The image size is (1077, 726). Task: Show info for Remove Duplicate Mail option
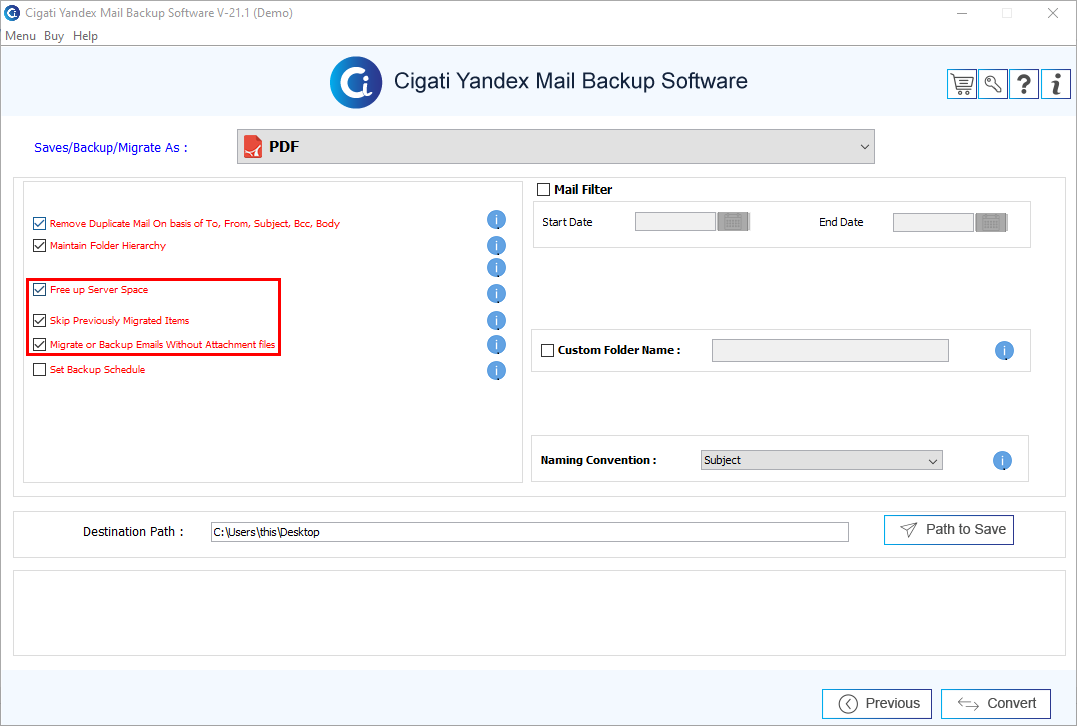496,220
